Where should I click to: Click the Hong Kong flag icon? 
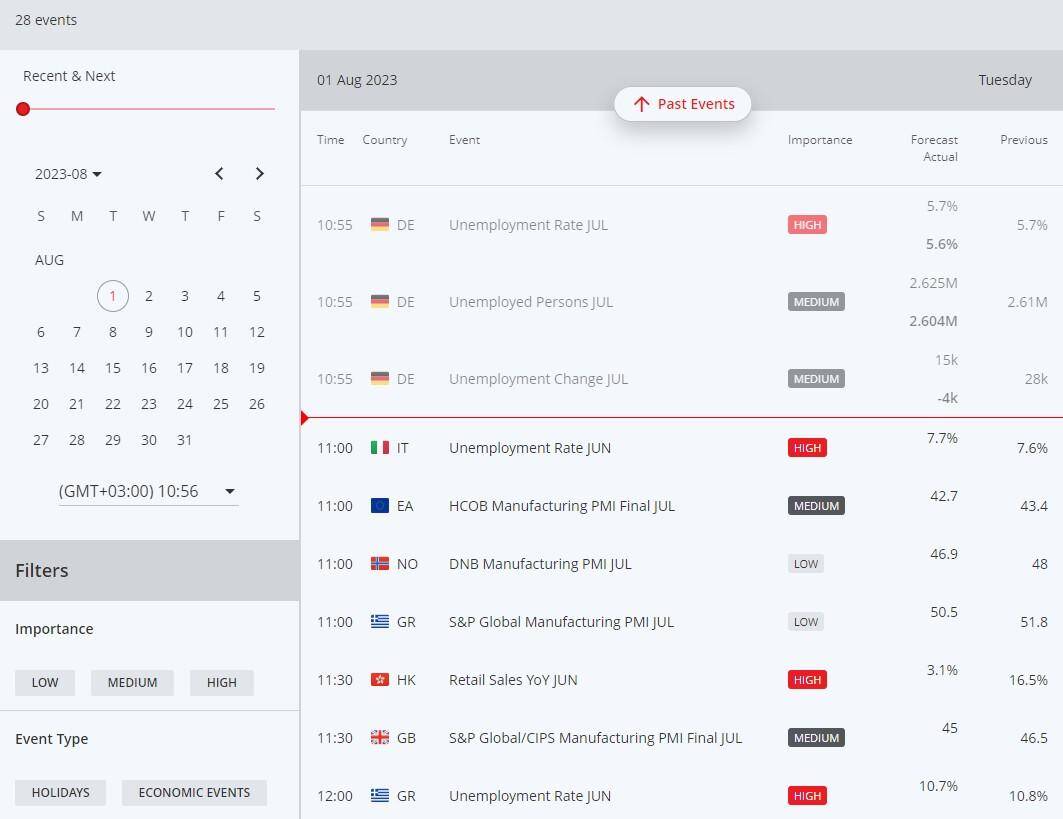[x=380, y=680]
